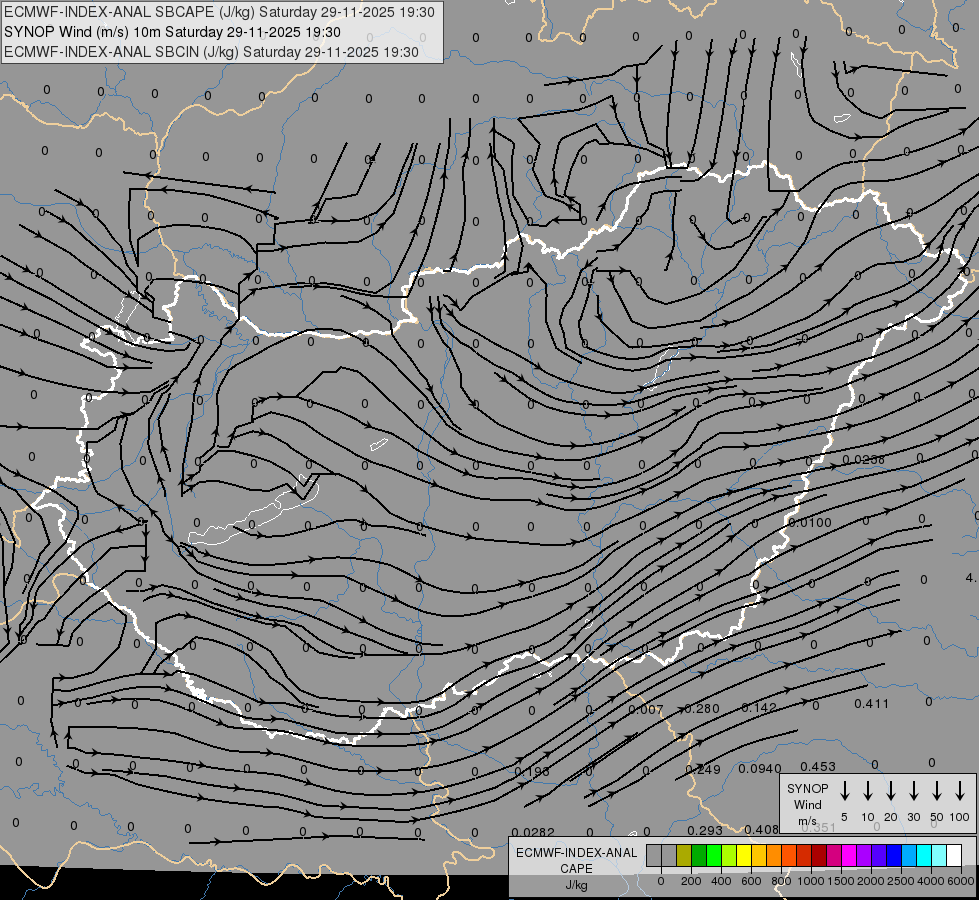Pick the amber gold CAPE swatch

759,855
